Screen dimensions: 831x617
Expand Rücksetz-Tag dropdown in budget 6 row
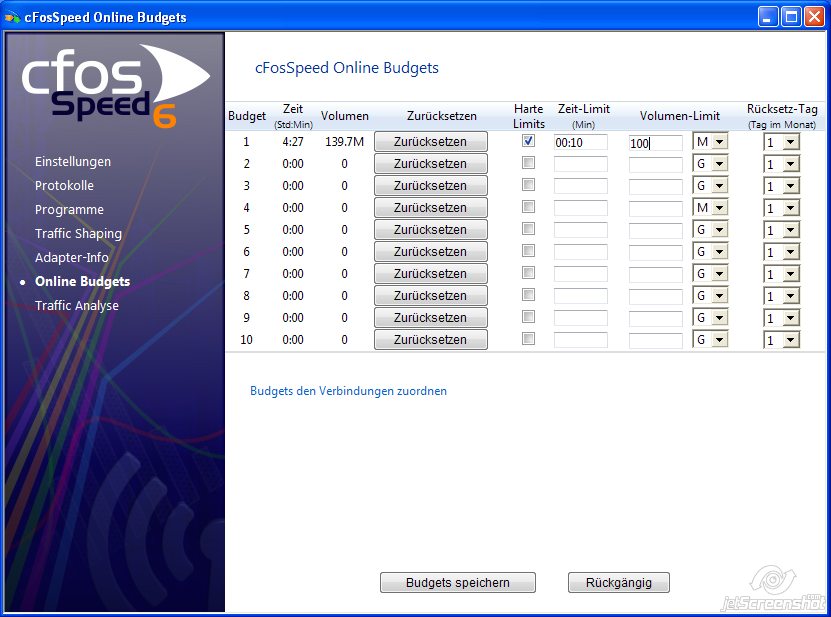coord(782,252)
